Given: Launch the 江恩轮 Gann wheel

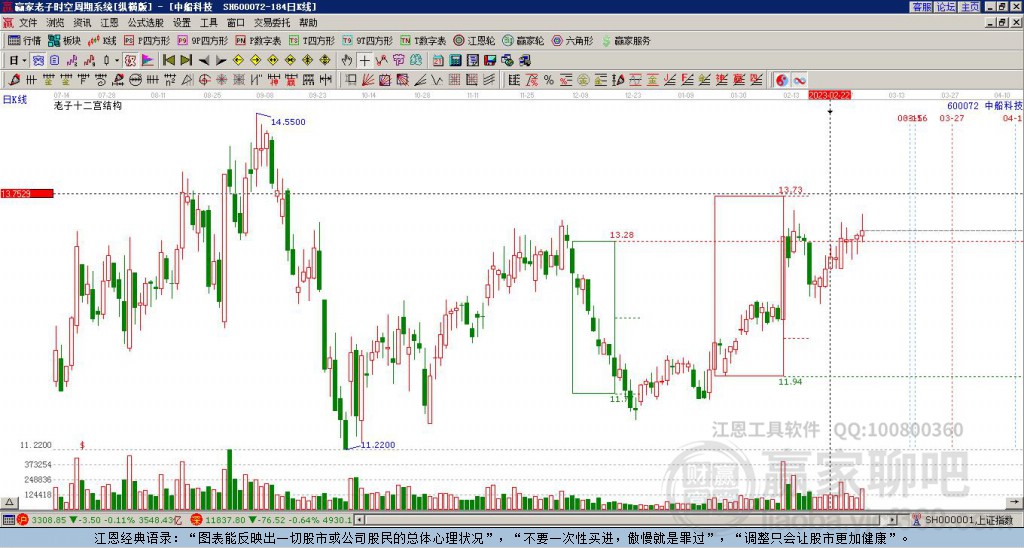Looking at the screenshot, I should [x=474, y=40].
